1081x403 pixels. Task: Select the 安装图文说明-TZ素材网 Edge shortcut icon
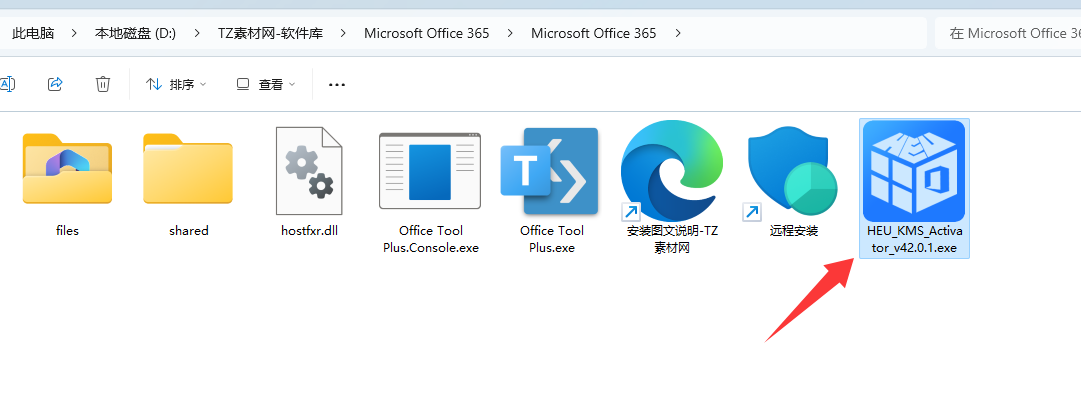(672, 171)
